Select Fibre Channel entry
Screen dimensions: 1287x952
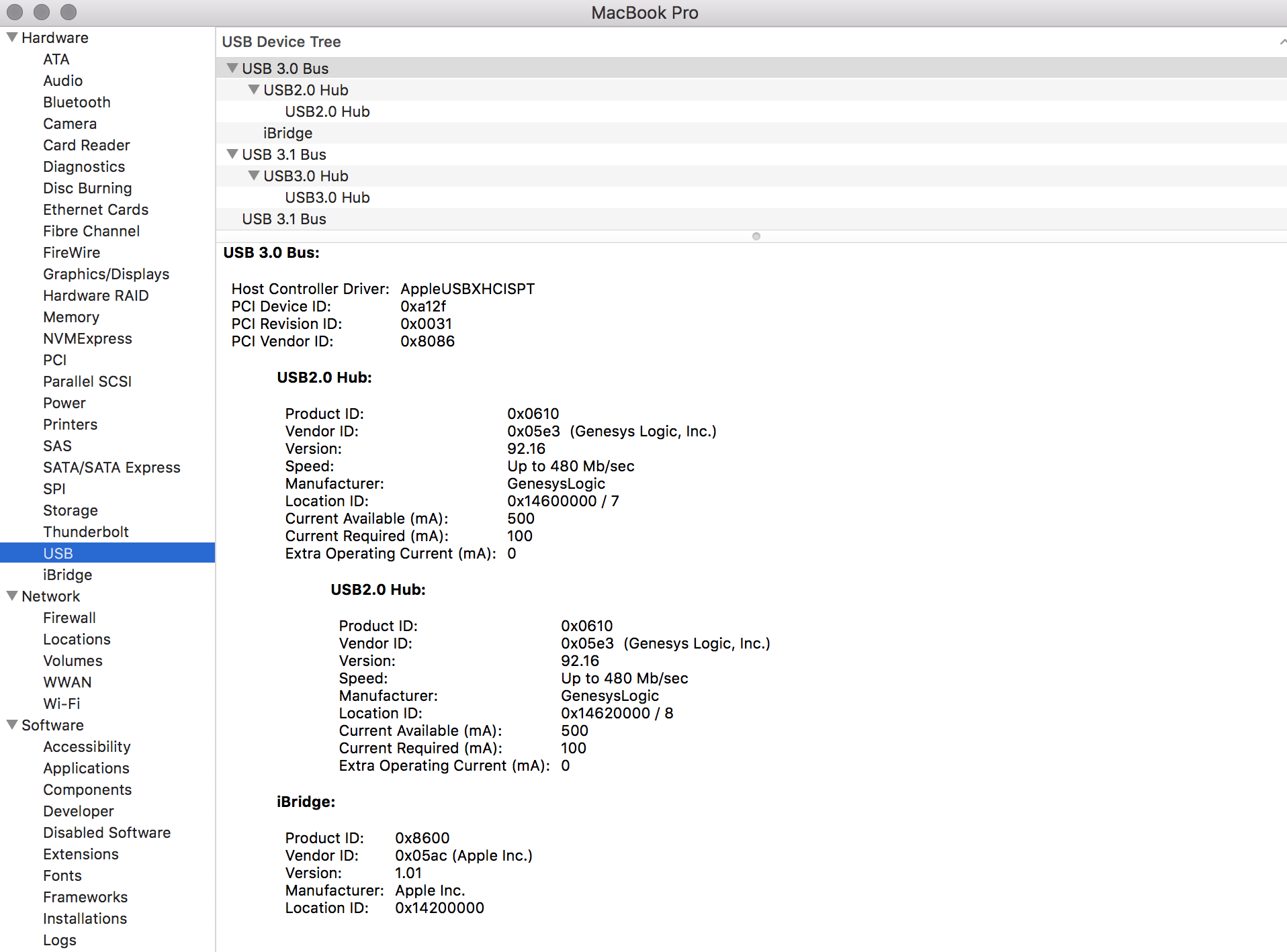pyautogui.click(x=91, y=231)
